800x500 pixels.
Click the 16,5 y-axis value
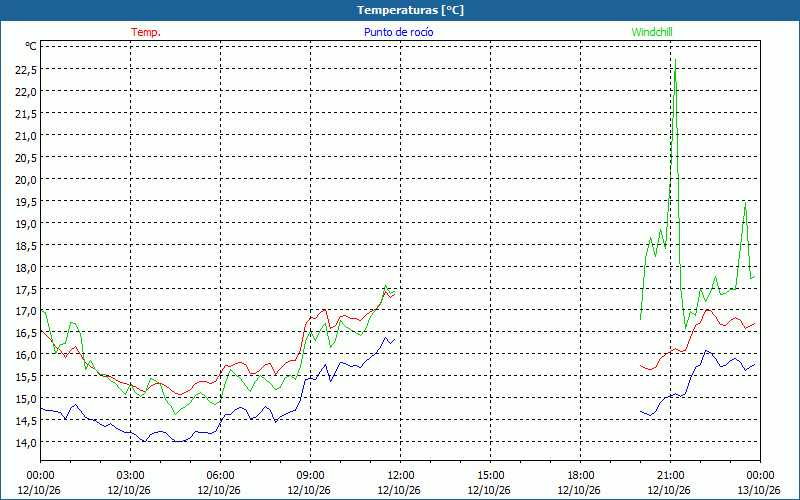[x=26, y=332]
